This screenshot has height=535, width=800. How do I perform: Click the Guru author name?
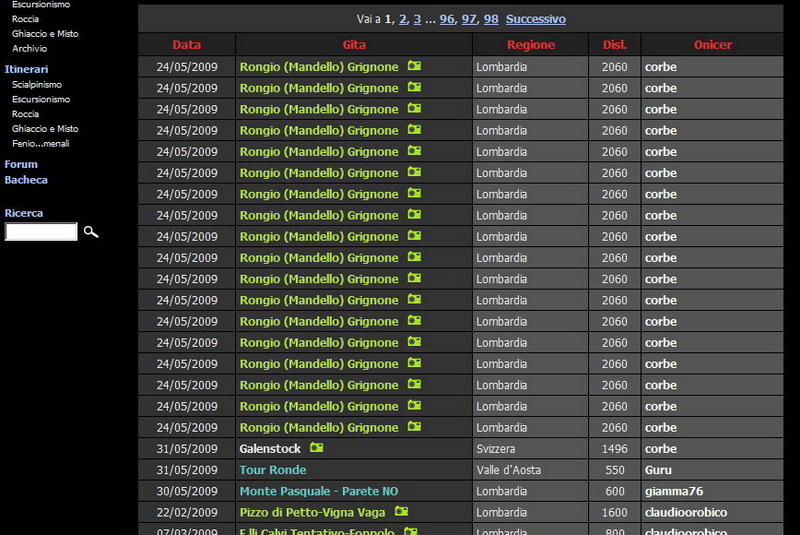pos(658,470)
